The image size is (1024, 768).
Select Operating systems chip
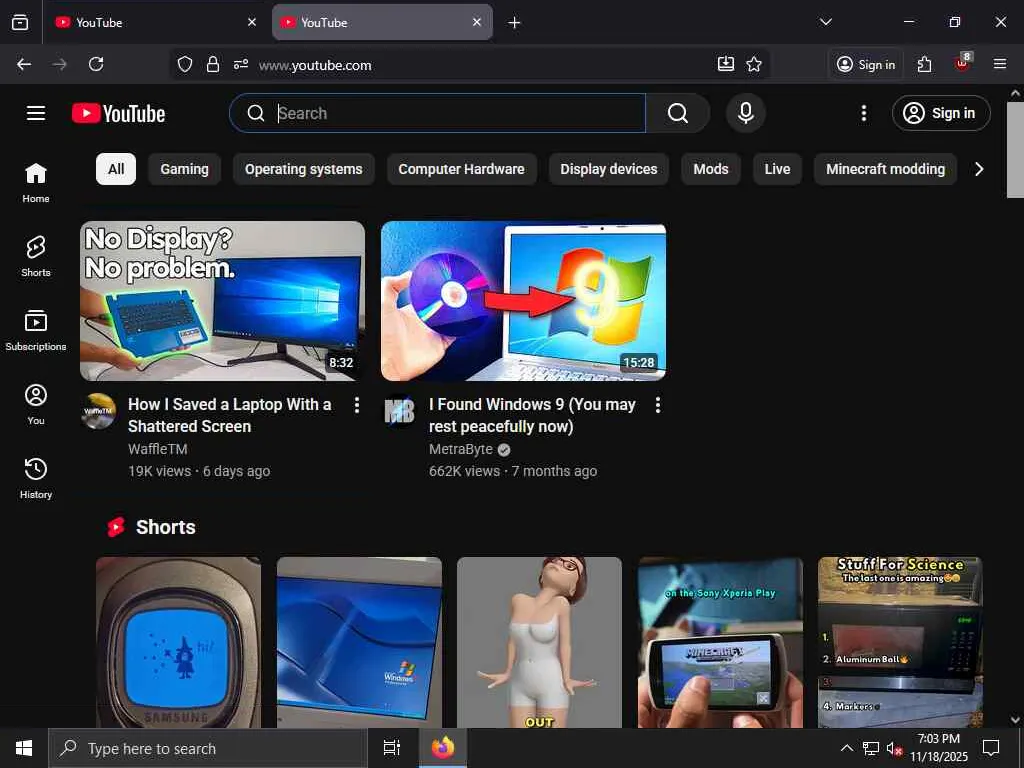(304, 169)
